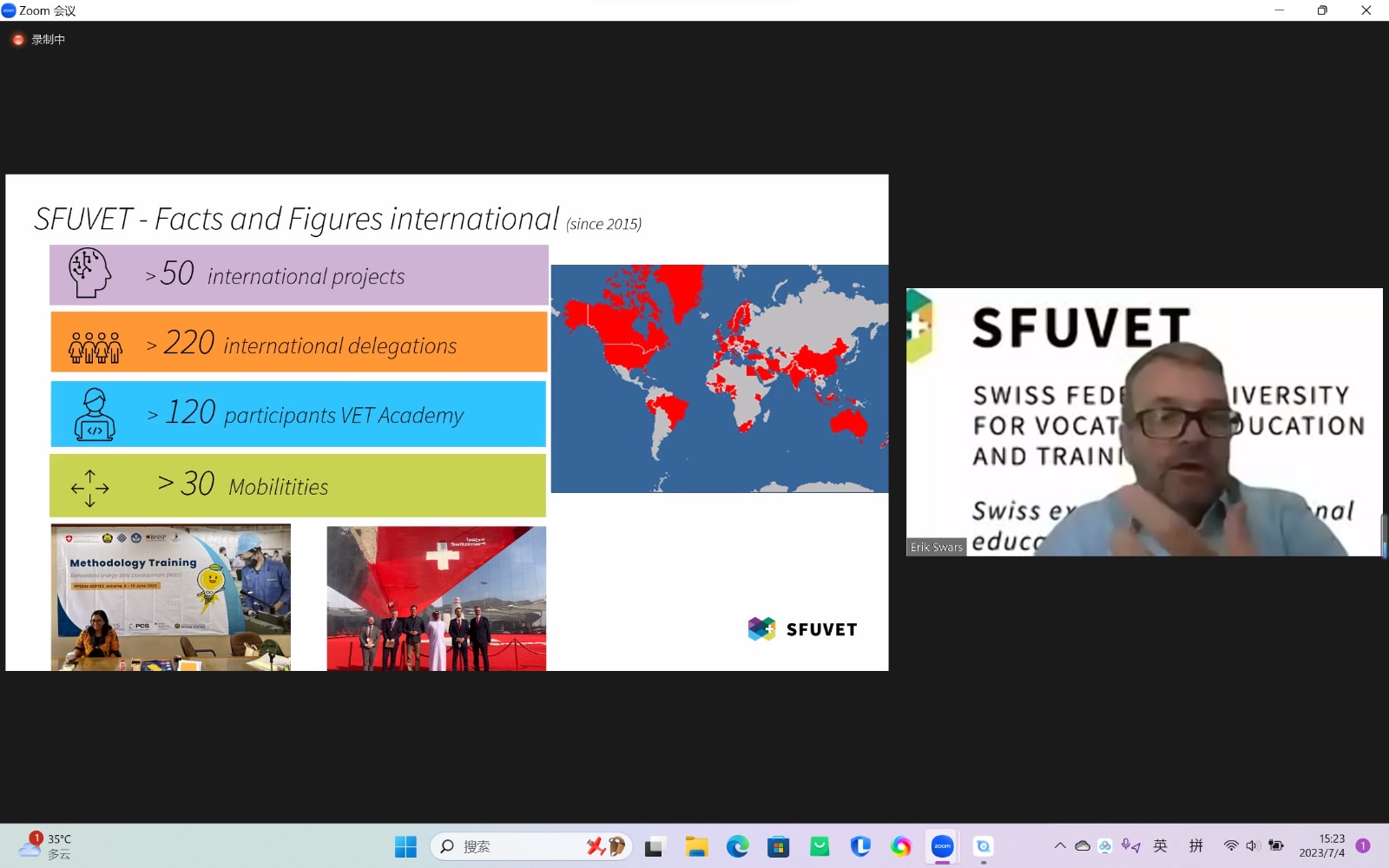Screen dimensions: 1389x868
Task: Open the notification count badge
Action: click(1363, 845)
